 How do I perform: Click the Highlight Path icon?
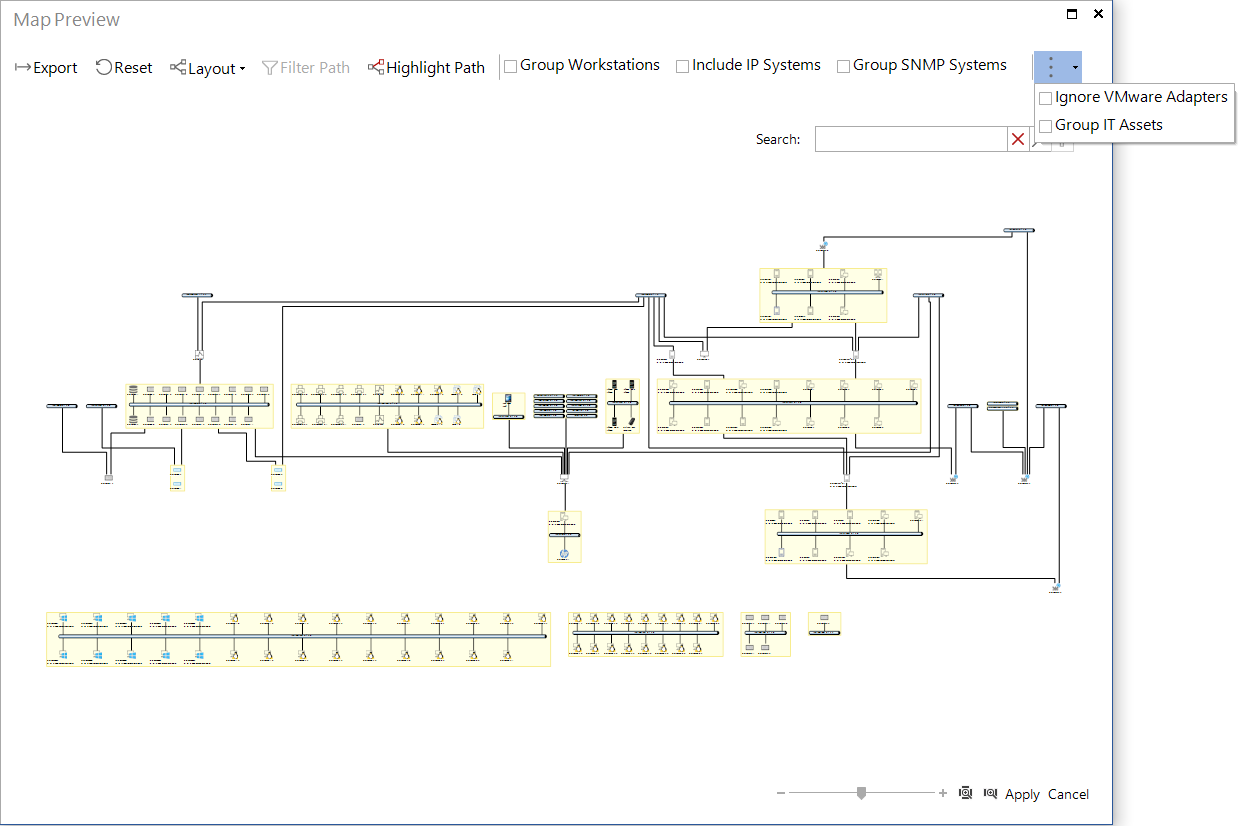coord(376,67)
